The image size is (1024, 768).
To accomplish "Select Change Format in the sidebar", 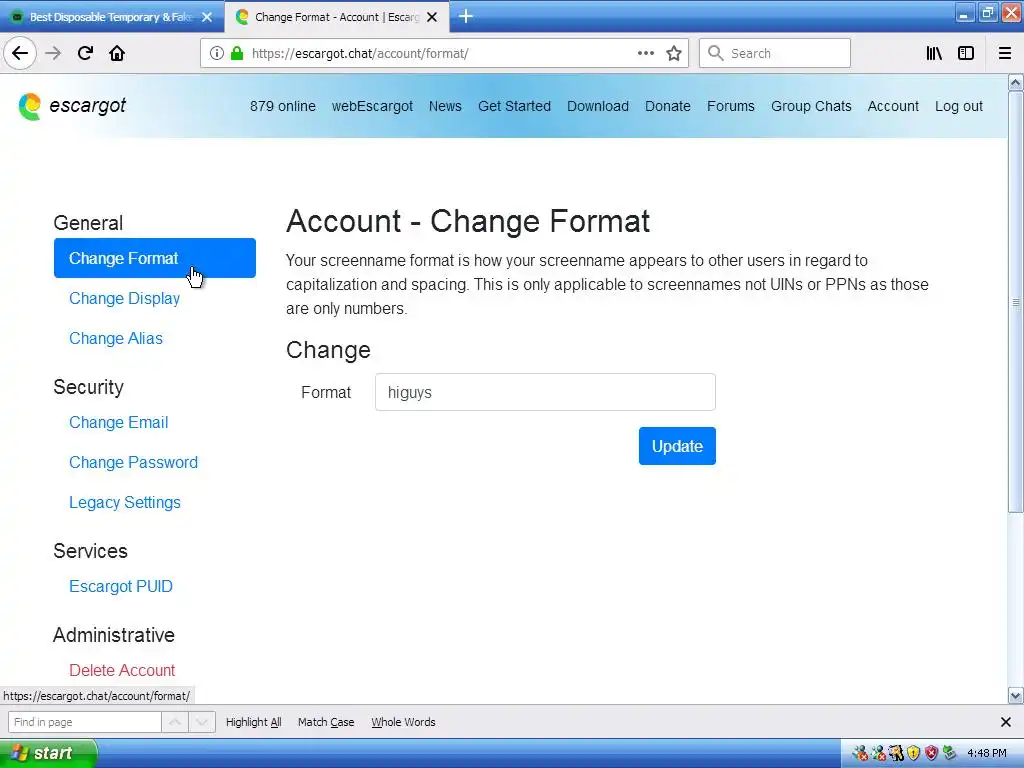I will (155, 258).
